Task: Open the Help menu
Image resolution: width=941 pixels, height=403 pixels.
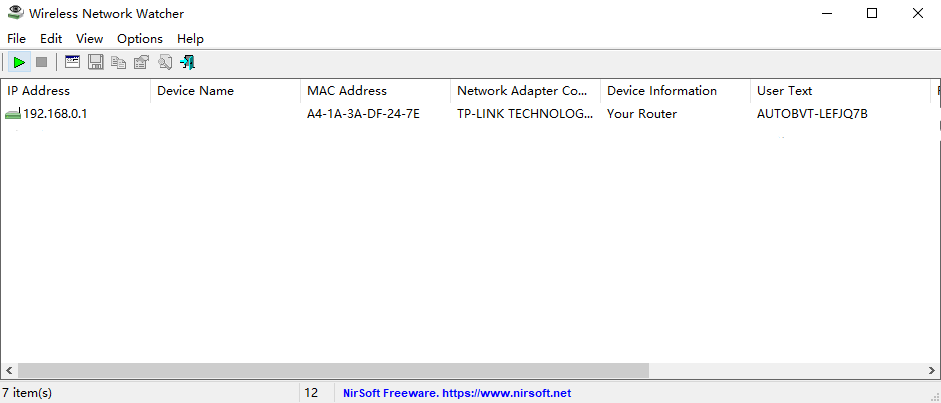Action: (x=190, y=39)
